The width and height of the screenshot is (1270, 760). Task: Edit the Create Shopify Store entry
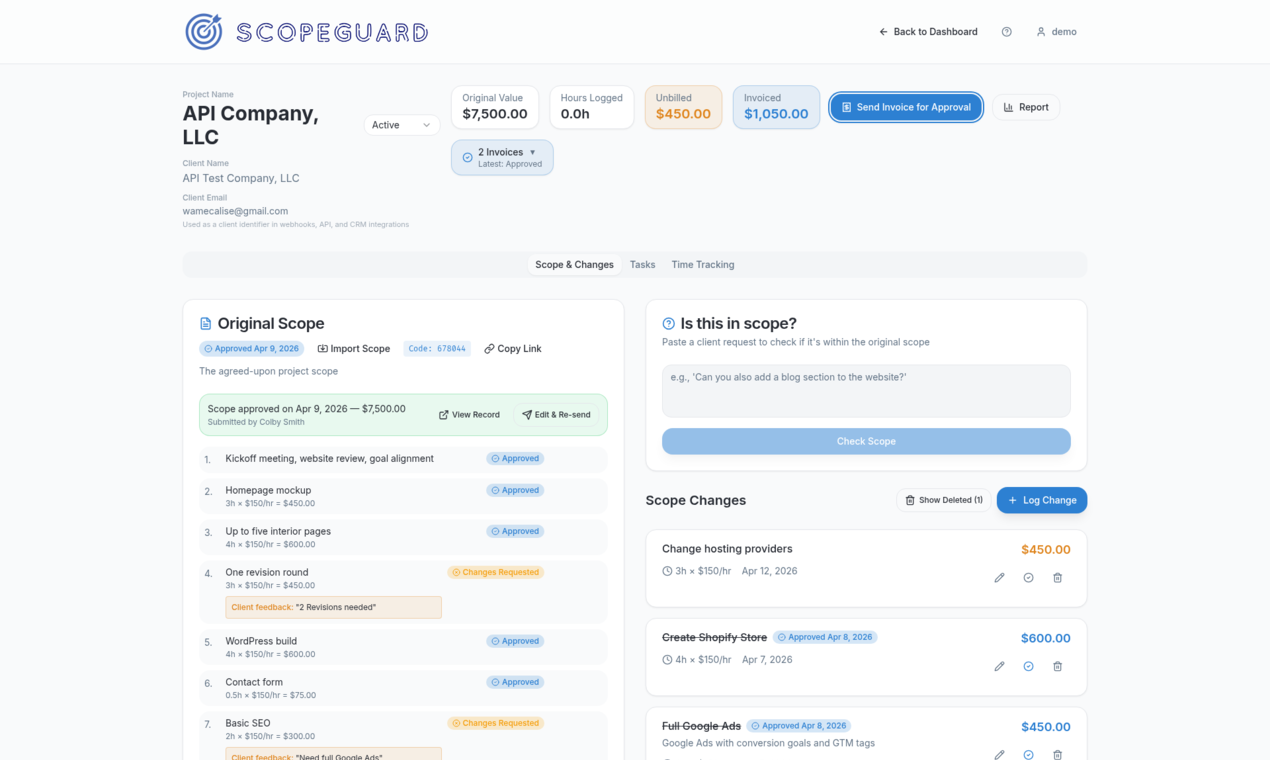[x=999, y=666]
